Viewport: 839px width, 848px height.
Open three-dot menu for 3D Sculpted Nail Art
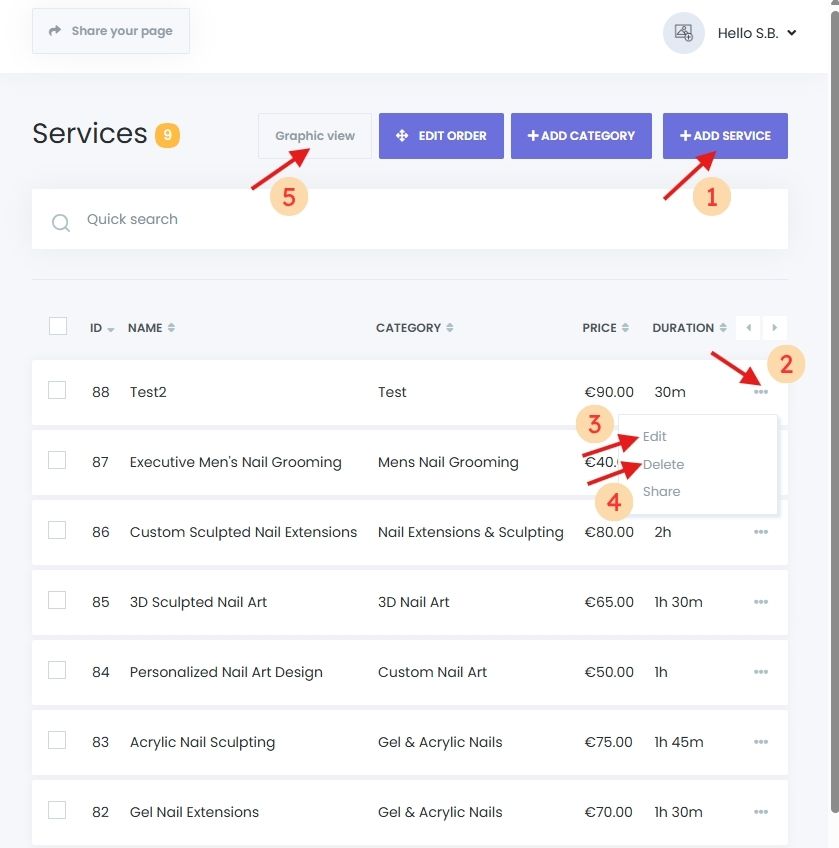pos(761,602)
